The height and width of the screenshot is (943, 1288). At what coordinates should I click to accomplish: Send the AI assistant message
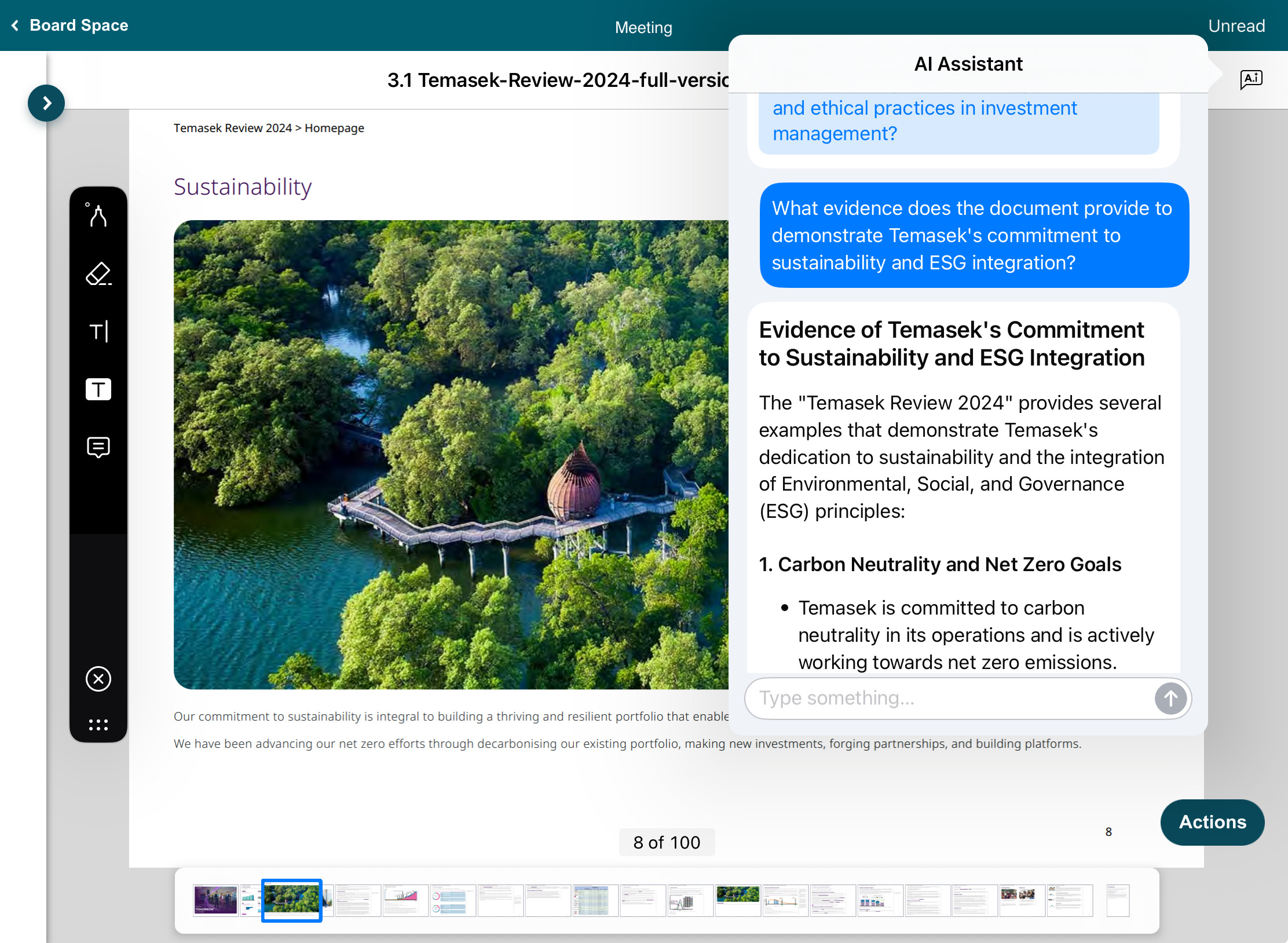1170,699
